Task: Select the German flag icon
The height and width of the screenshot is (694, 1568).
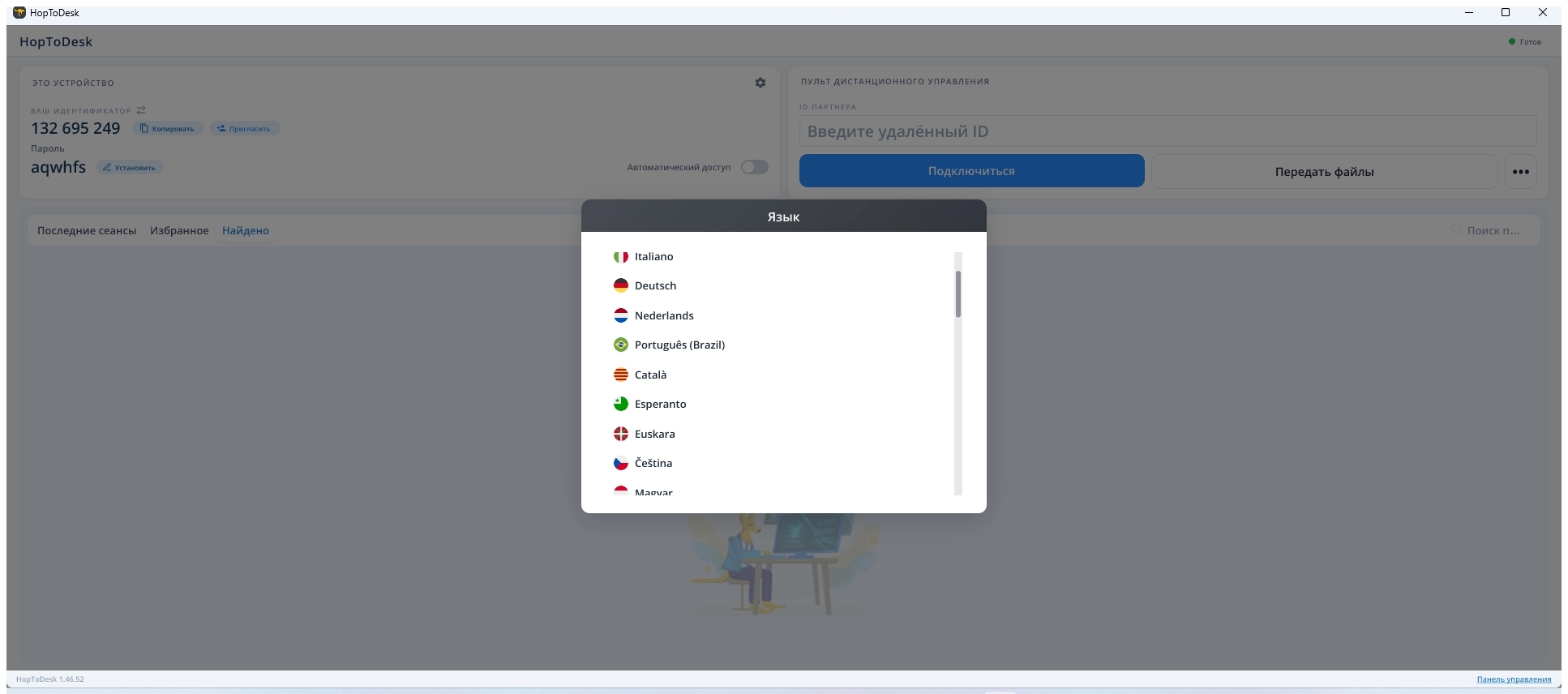Action: (x=621, y=285)
